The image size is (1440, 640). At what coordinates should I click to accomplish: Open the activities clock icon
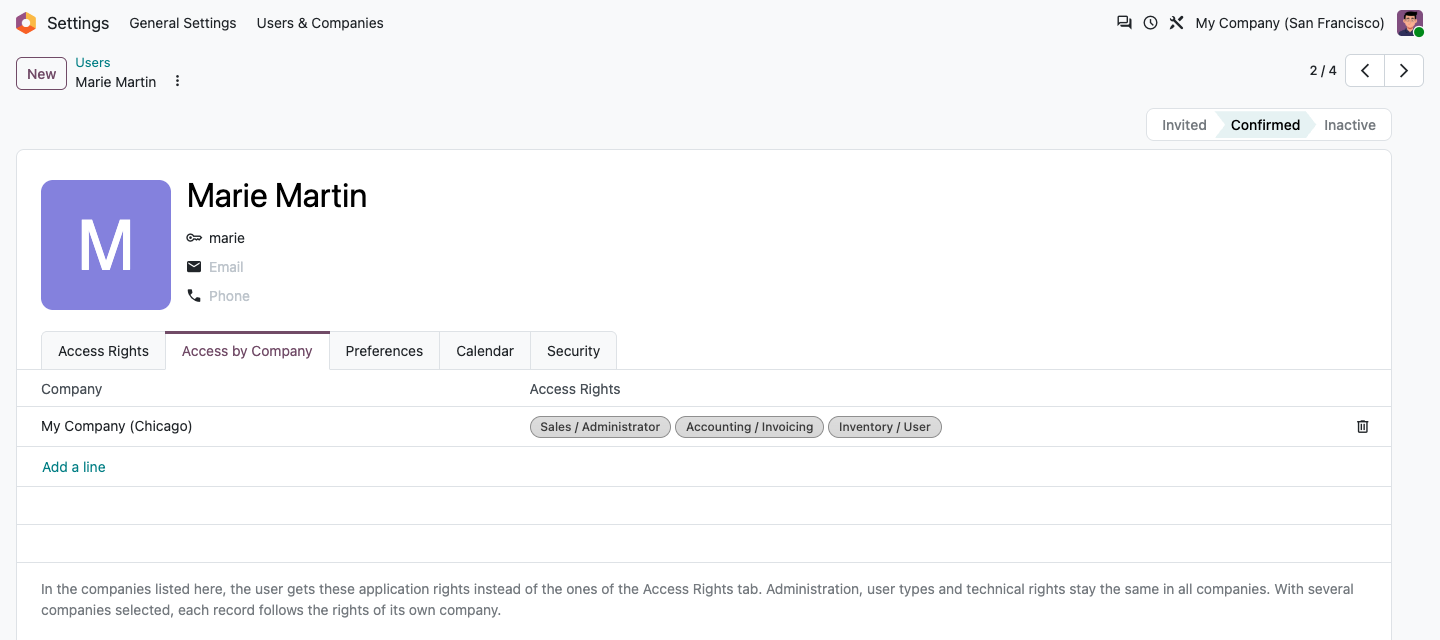click(x=1150, y=23)
